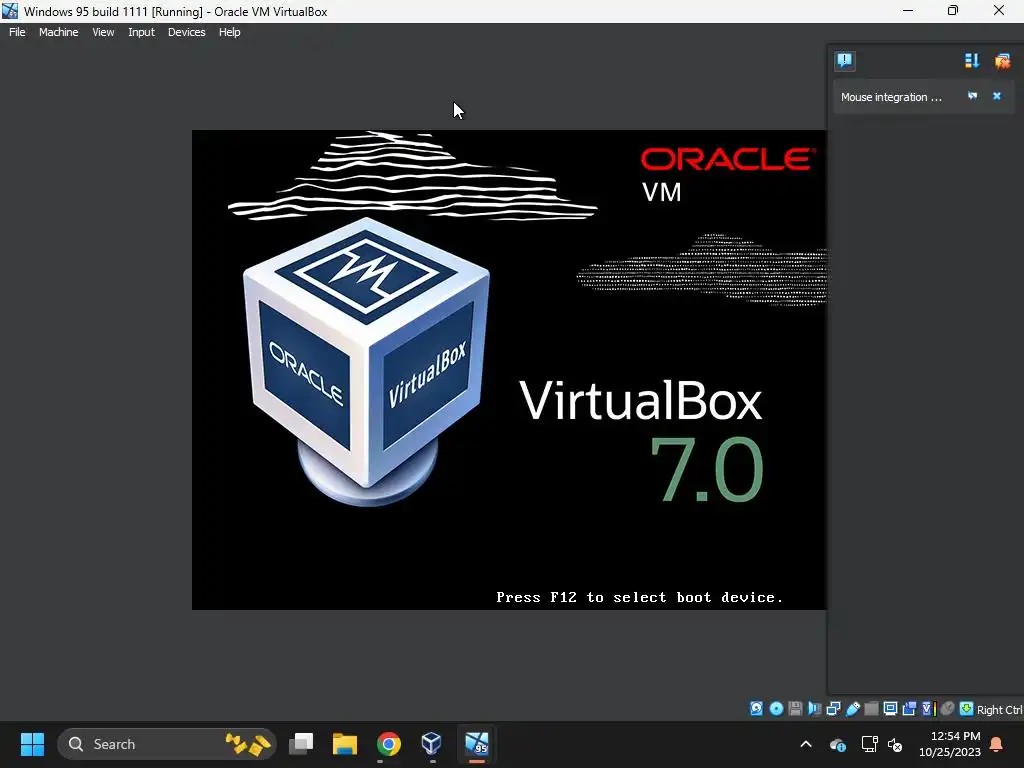Click the audio status icon
The width and height of the screenshot is (1024, 768).
814,709
